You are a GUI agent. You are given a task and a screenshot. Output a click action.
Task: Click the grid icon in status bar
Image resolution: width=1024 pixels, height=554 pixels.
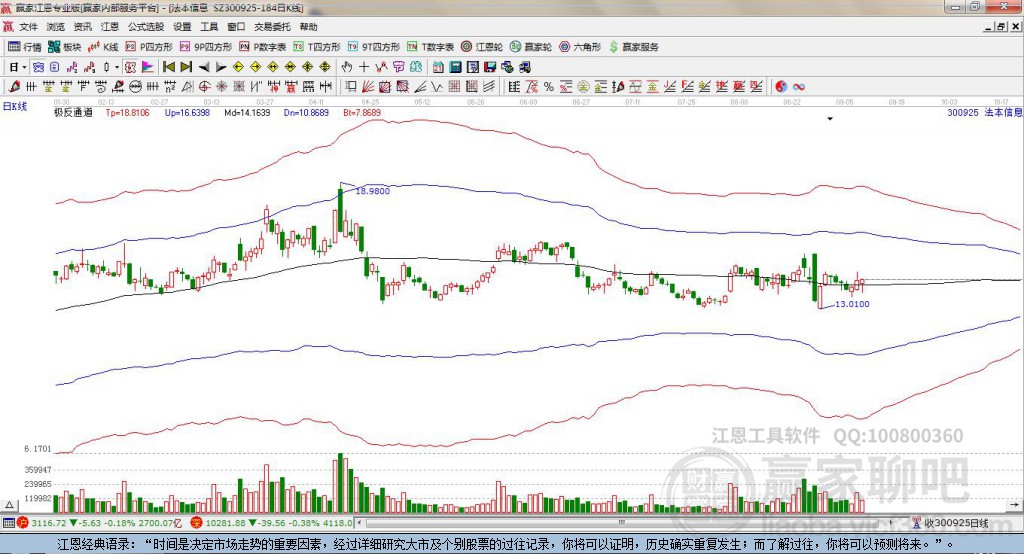(8, 523)
